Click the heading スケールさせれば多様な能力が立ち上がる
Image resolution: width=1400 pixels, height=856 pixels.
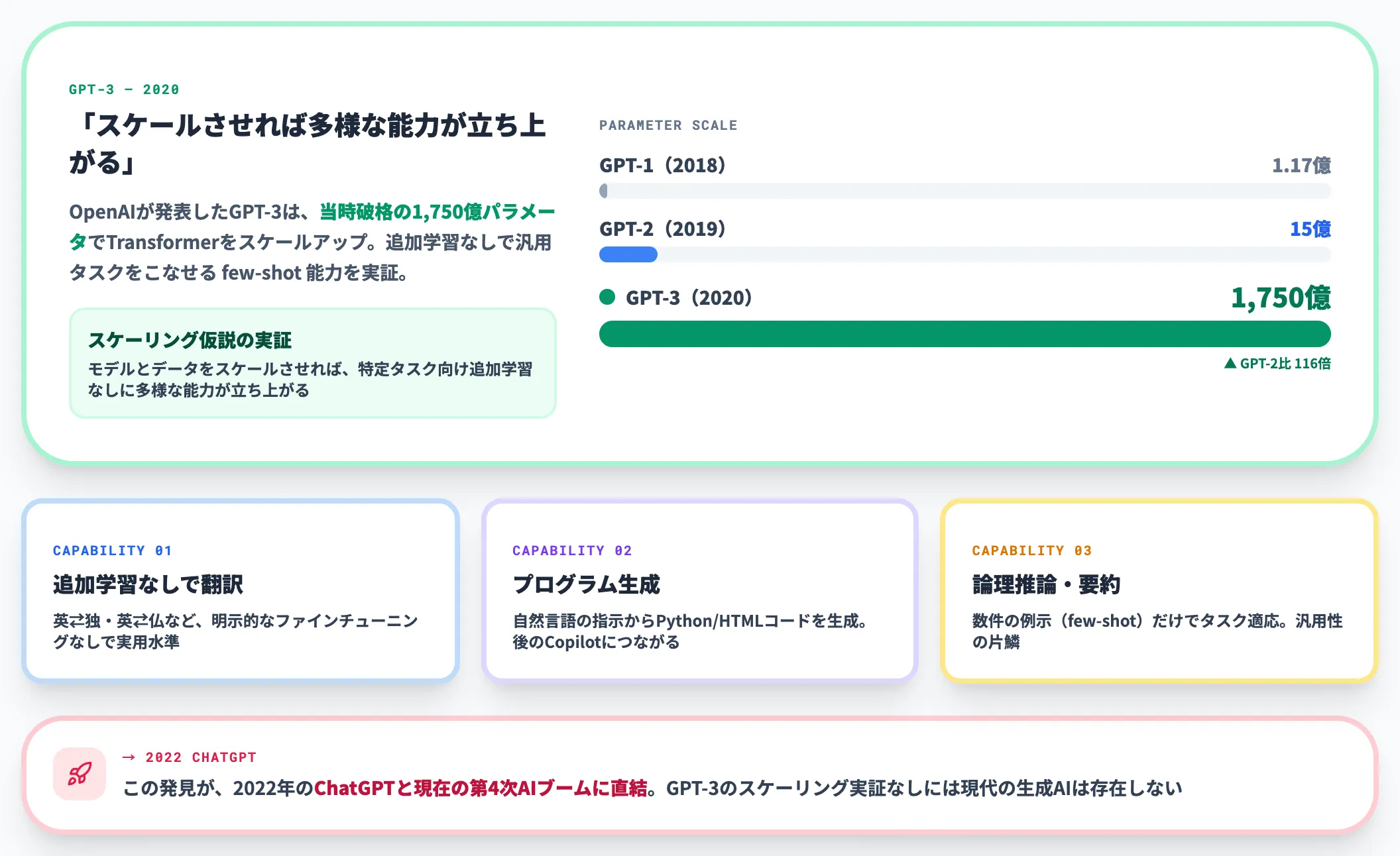(x=308, y=144)
